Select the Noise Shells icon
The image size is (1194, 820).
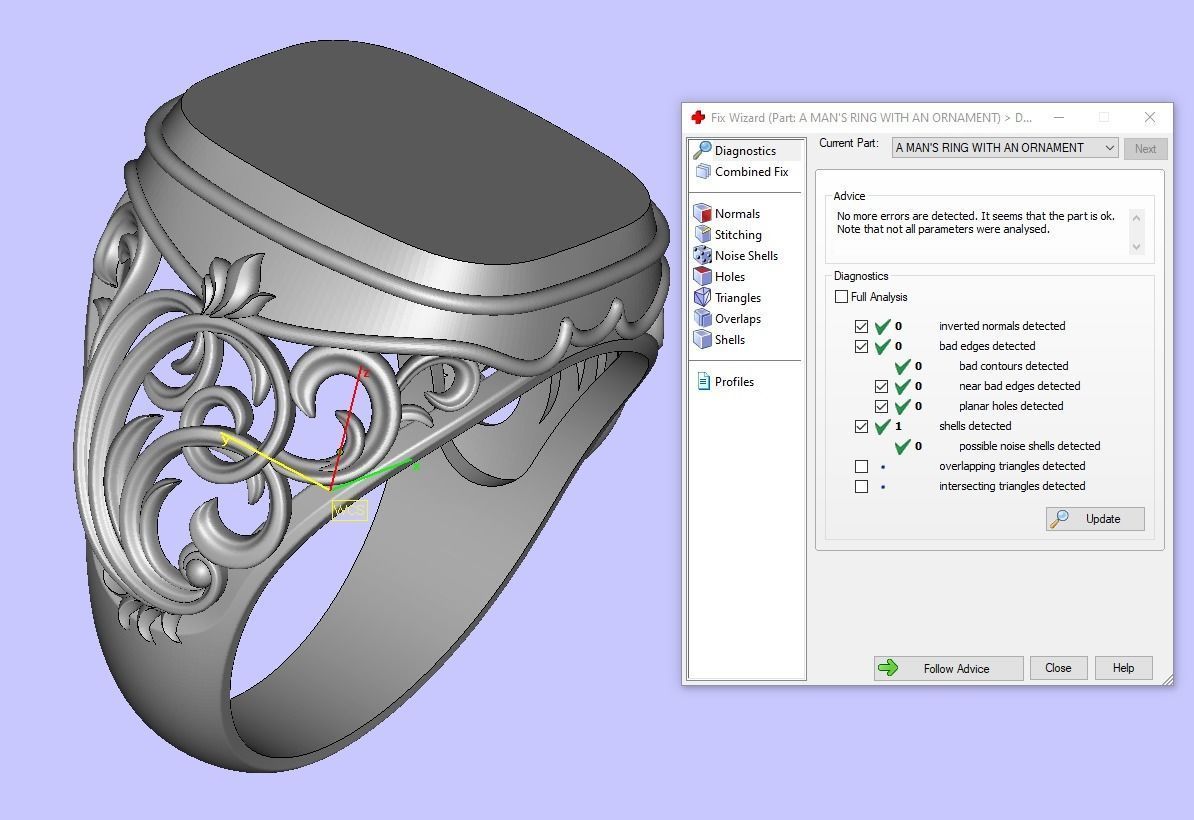coord(702,255)
